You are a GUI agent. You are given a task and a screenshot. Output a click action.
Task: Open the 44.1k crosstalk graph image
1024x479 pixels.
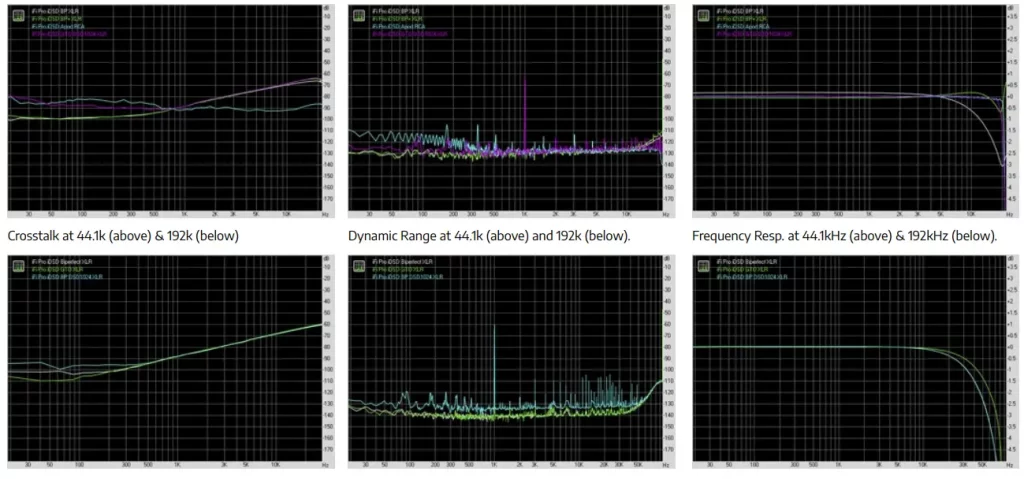(171, 111)
